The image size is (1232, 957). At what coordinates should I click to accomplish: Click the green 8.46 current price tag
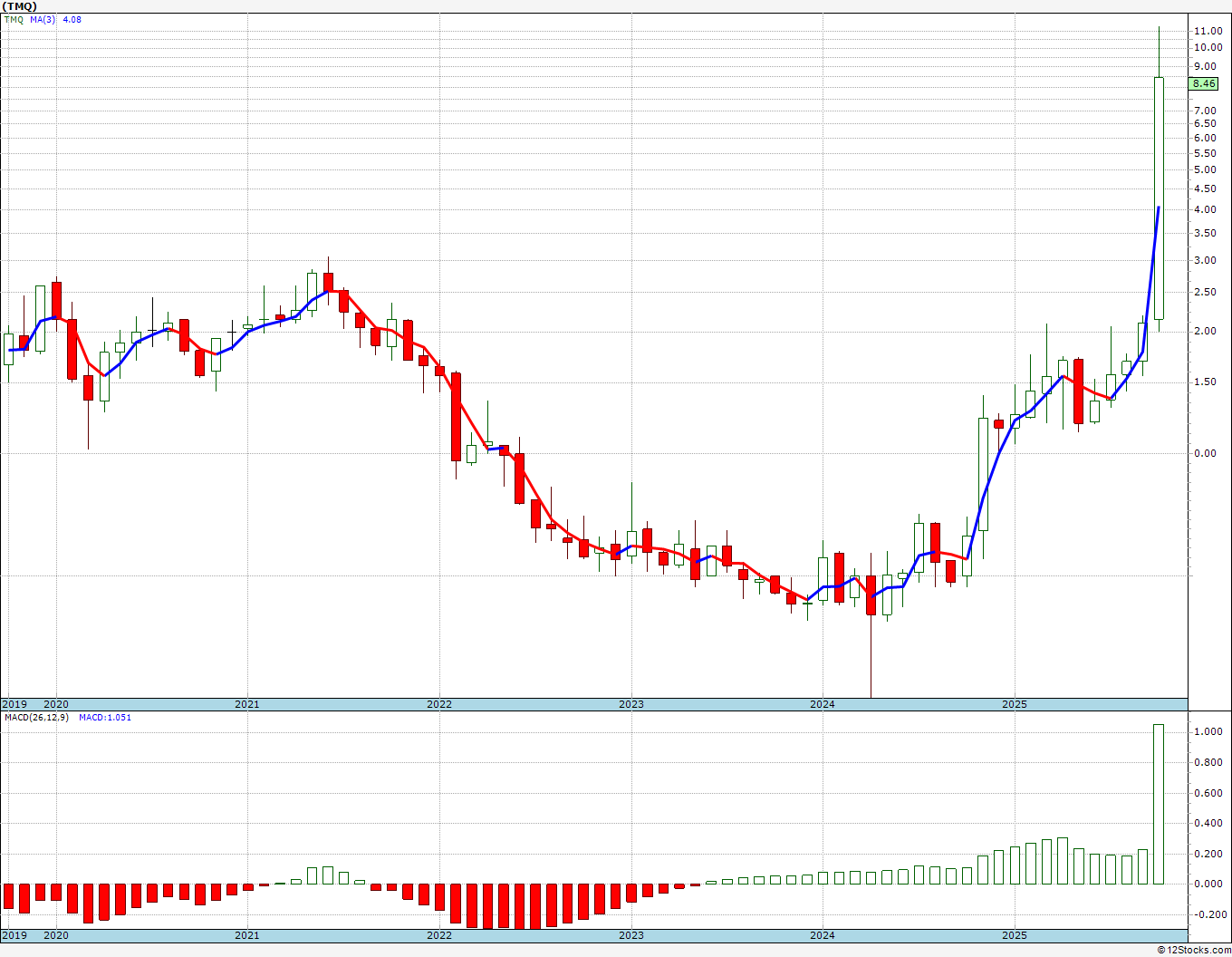[x=1204, y=83]
